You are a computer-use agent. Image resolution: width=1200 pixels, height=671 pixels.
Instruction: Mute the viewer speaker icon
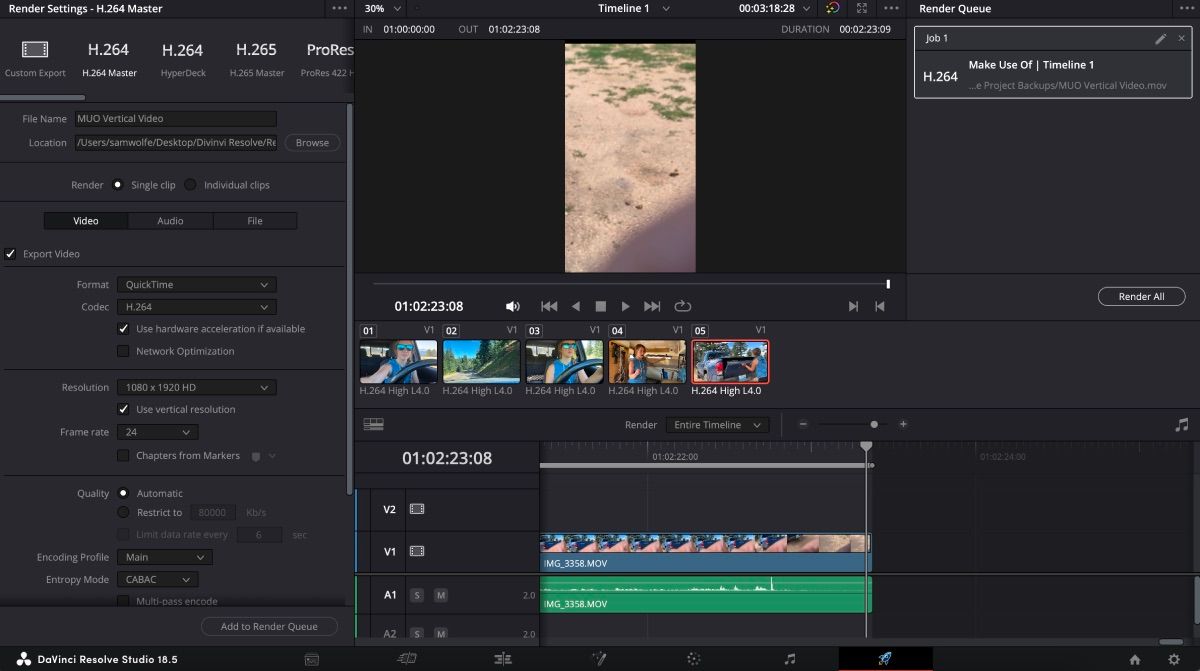512,306
